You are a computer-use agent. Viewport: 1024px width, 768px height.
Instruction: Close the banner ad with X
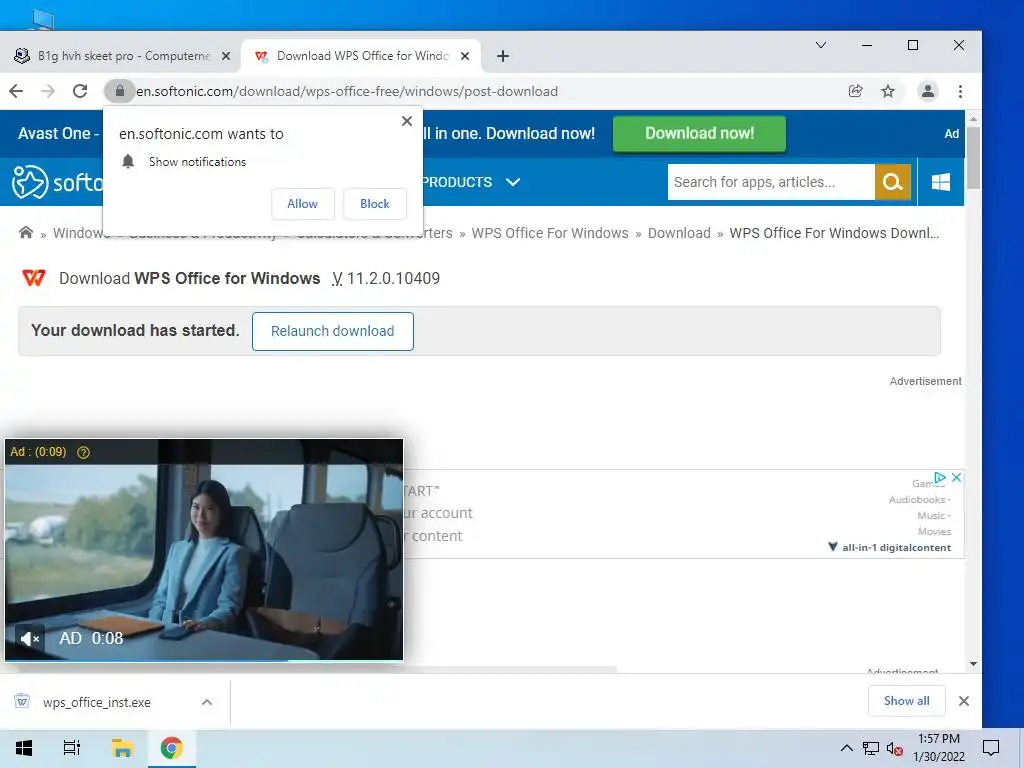point(956,477)
